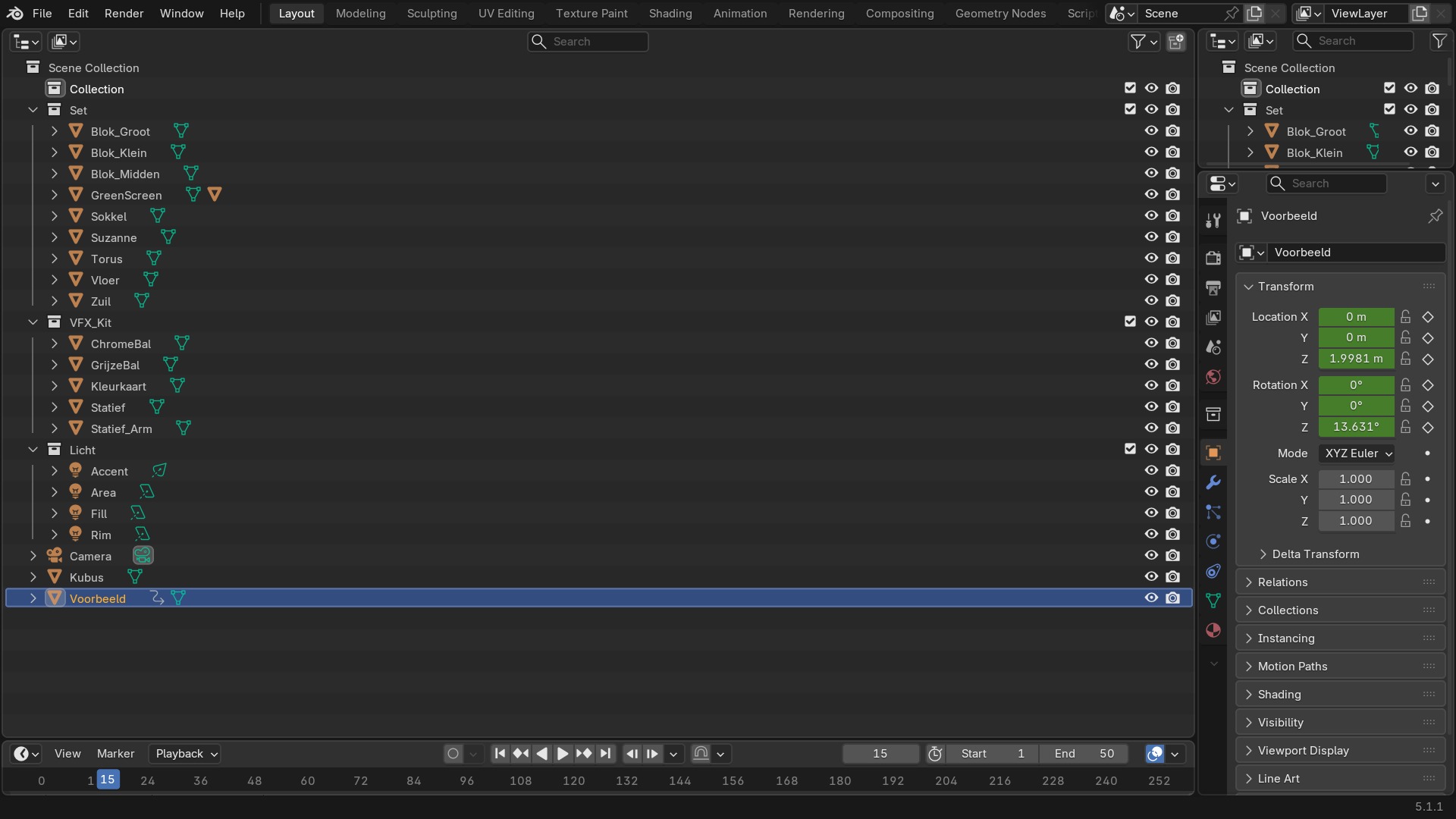Screen dimensions: 1456x819
Task: Click the play animation button
Action: coord(563,754)
